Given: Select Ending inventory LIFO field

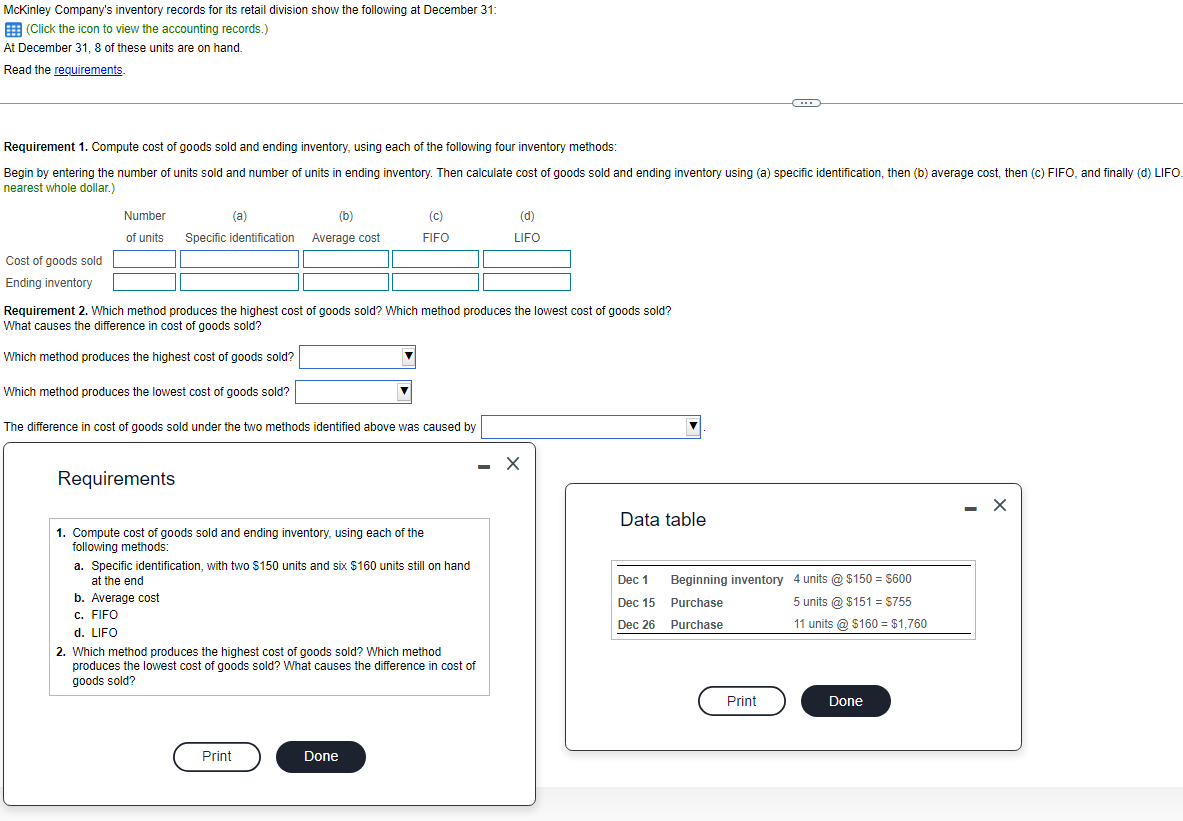Looking at the screenshot, I should (x=527, y=282).
